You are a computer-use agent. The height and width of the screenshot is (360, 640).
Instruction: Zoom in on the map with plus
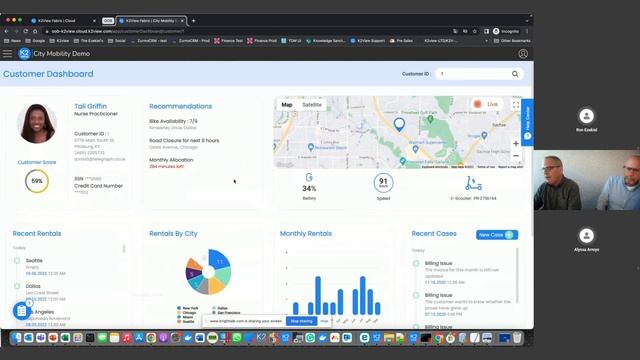coord(516,144)
